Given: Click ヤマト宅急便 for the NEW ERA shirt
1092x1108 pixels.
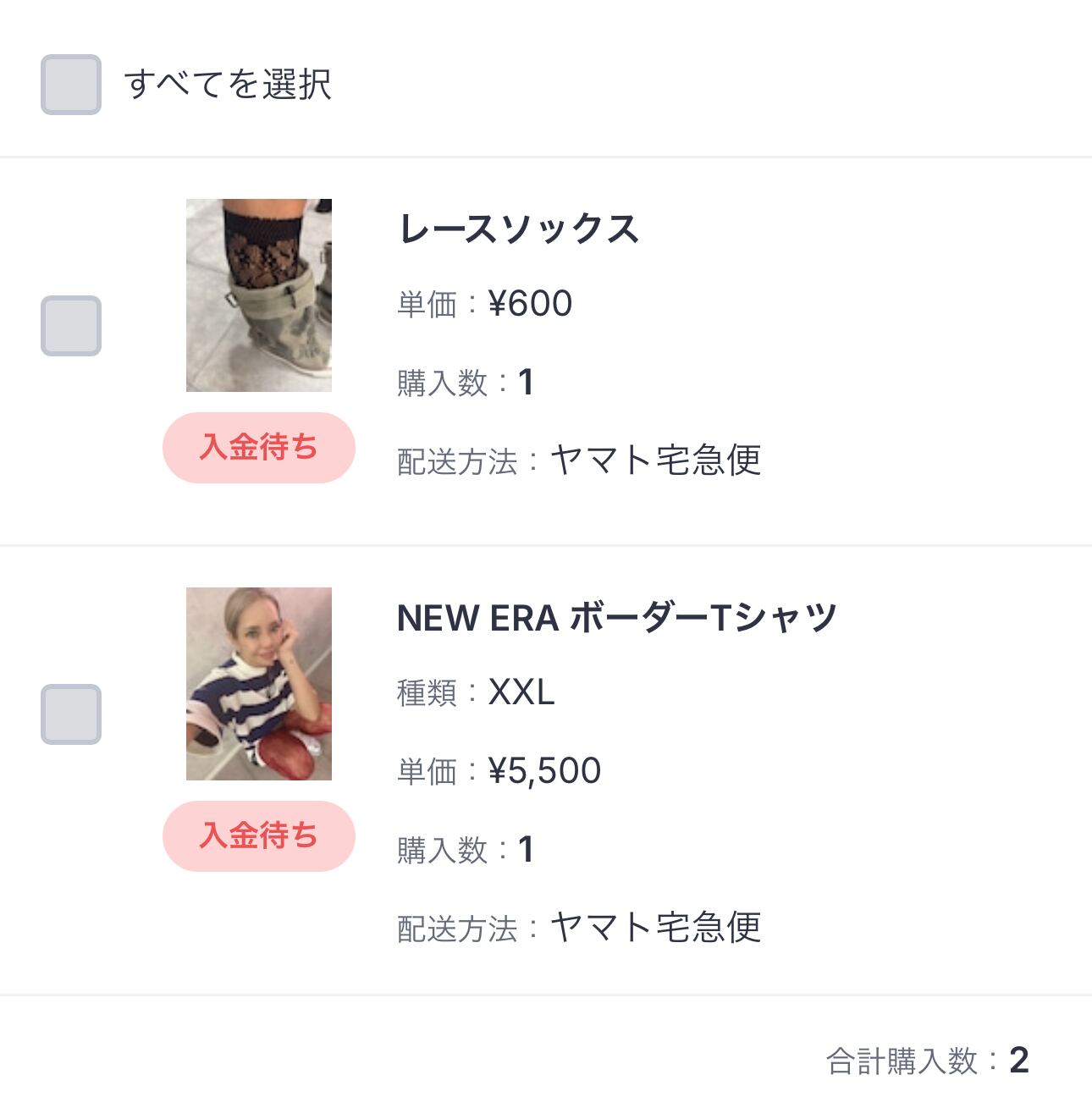Looking at the screenshot, I should [656, 929].
